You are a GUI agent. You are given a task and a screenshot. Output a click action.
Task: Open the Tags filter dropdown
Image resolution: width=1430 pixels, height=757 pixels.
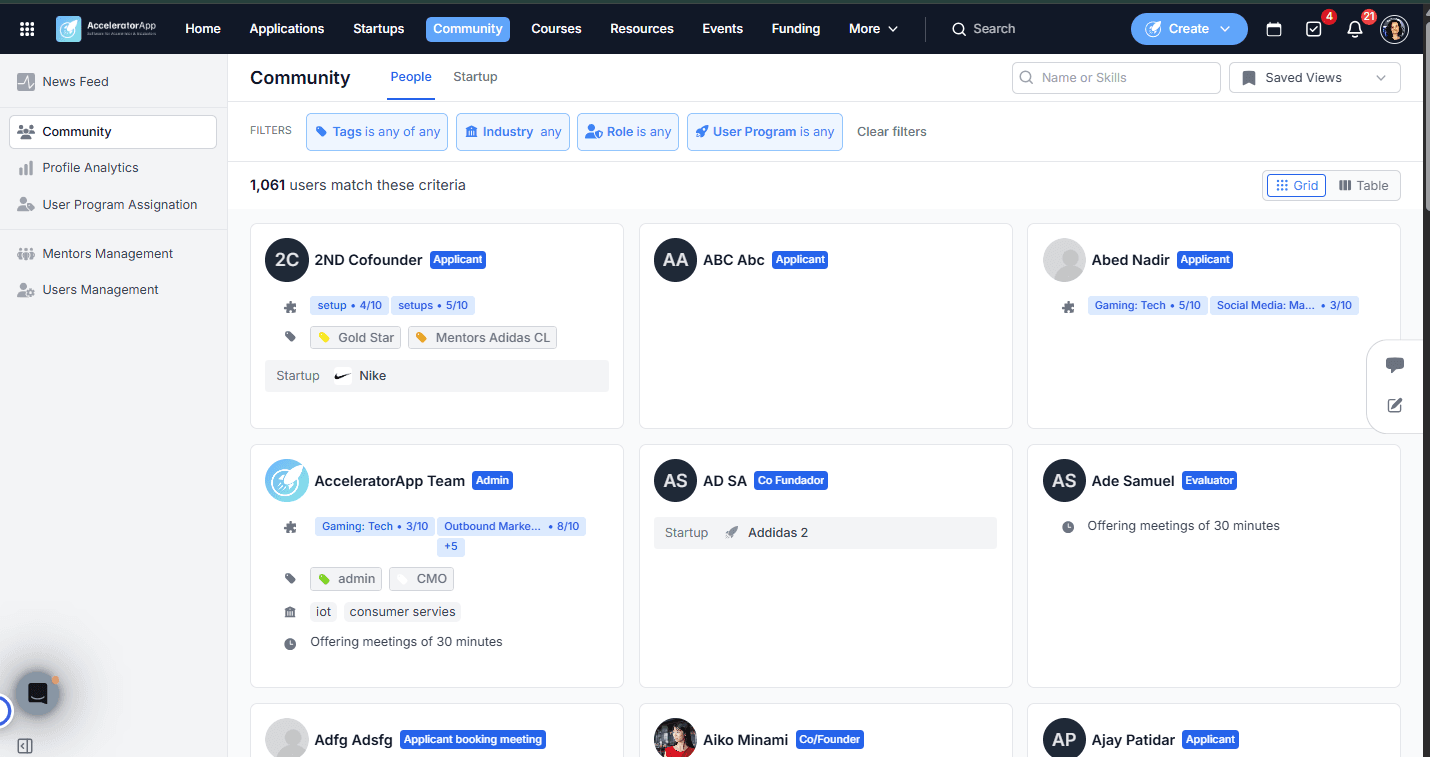pyautogui.click(x=377, y=132)
